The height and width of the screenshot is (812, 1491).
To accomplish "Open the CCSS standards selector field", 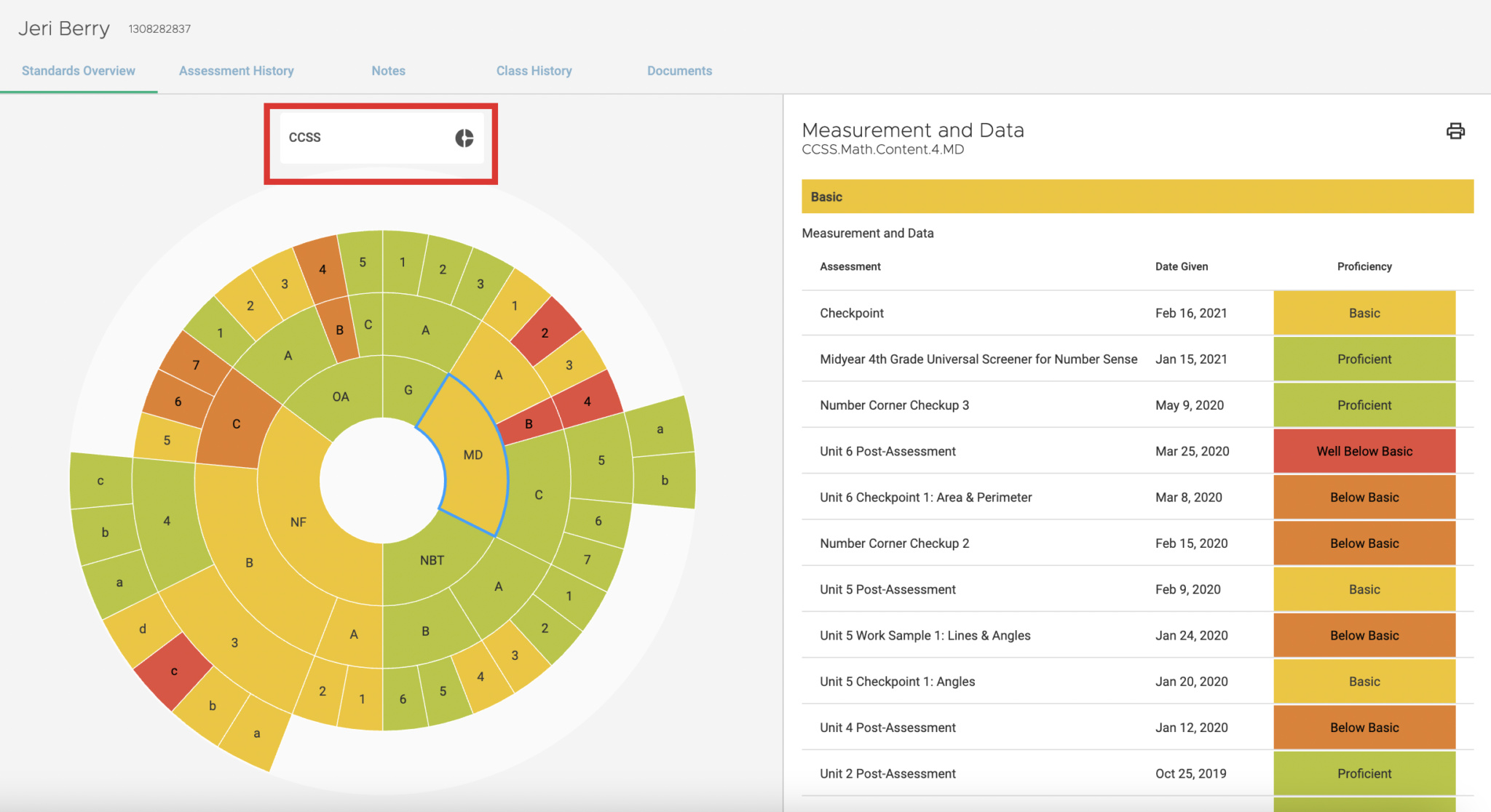I will coord(381,138).
